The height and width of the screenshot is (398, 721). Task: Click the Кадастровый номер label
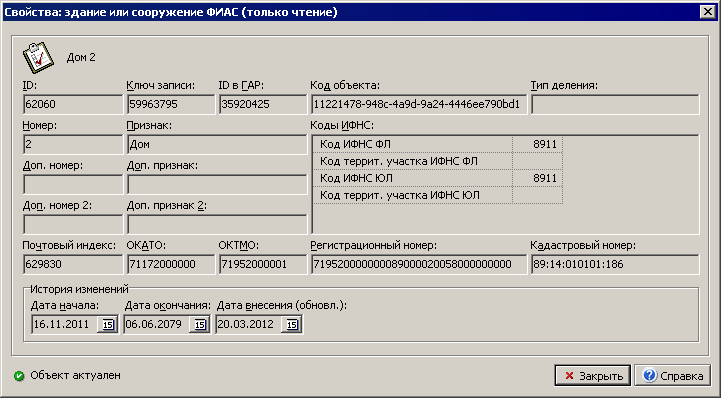tap(583, 245)
